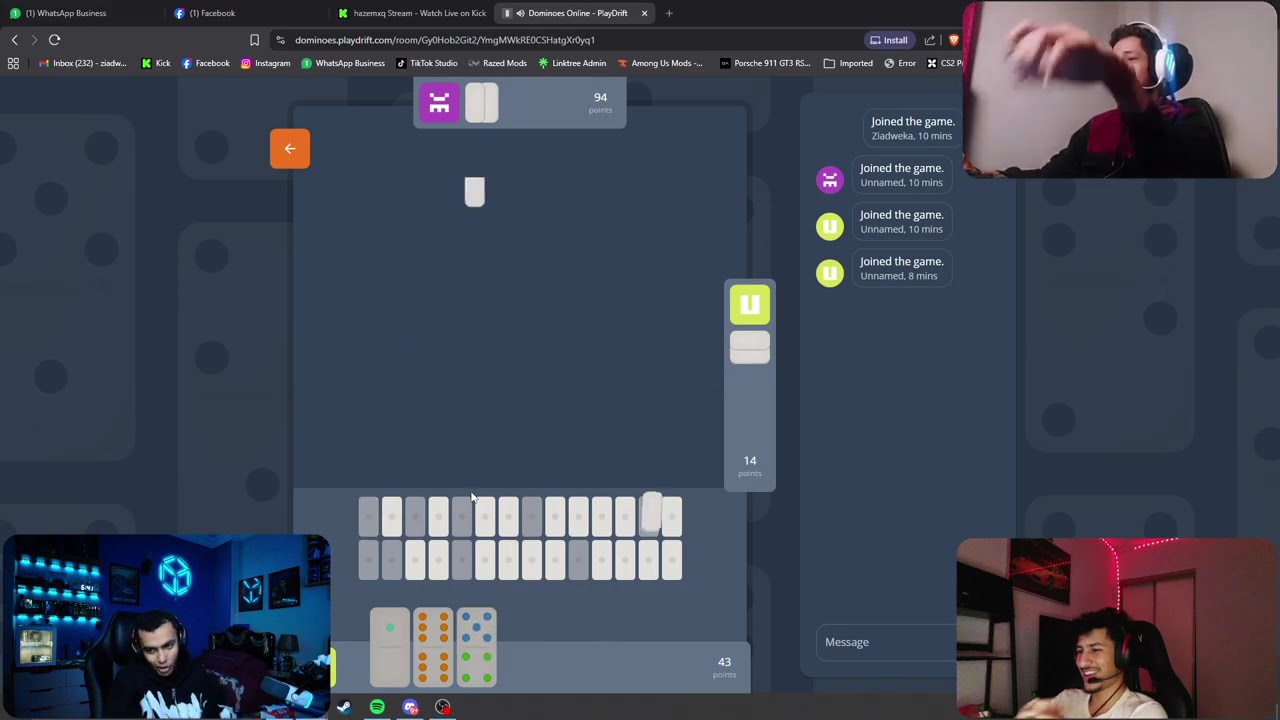Open Linktree Admin bookmark

(x=572, y=63)
